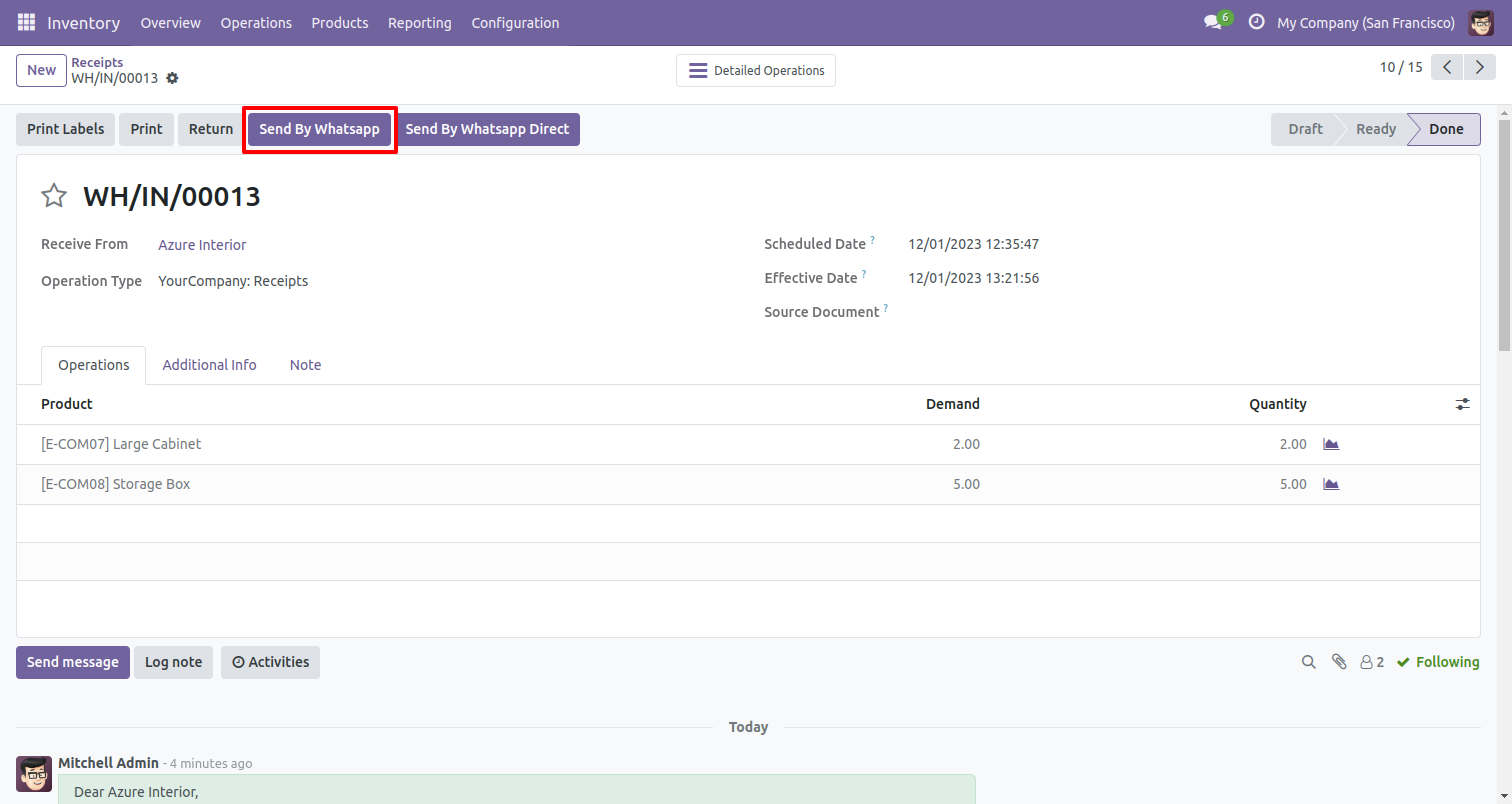Click Print Labels button
This screenshot has width=1512, height=804.
[65, 129]
